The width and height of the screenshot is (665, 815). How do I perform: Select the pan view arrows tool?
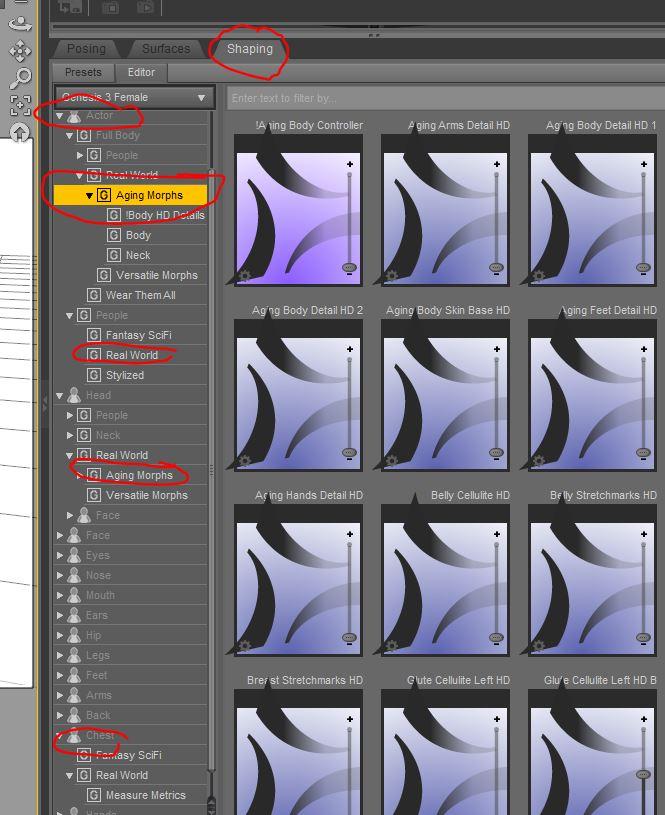20,51
